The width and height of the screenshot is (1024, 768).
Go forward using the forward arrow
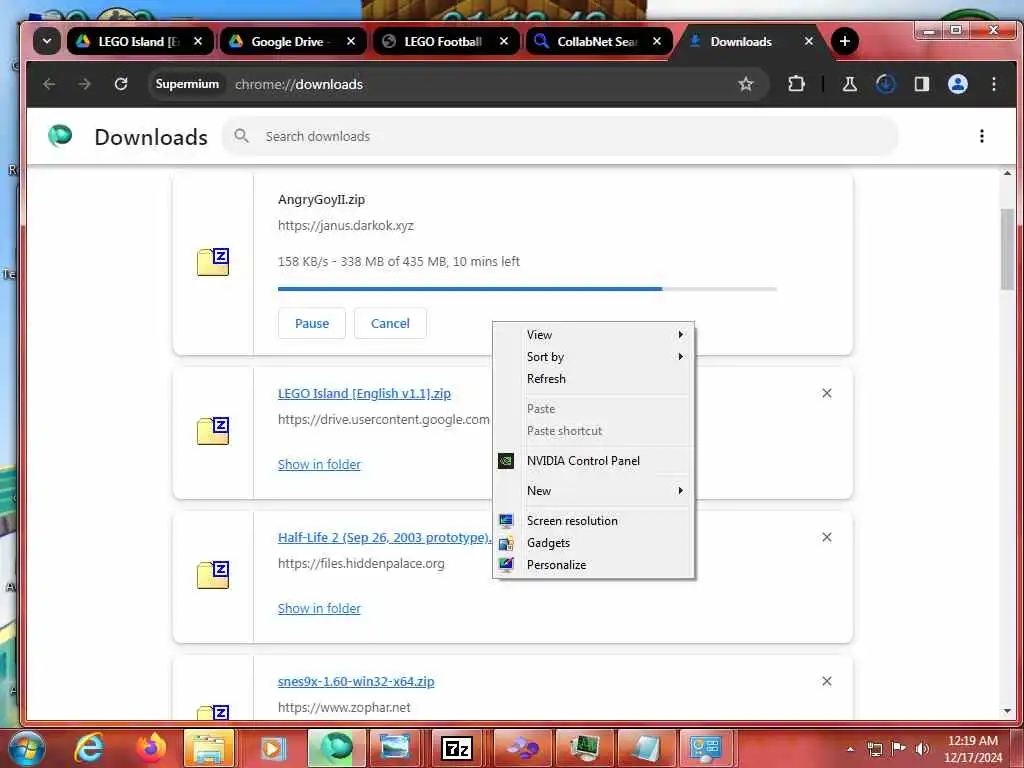click(84, 84)
